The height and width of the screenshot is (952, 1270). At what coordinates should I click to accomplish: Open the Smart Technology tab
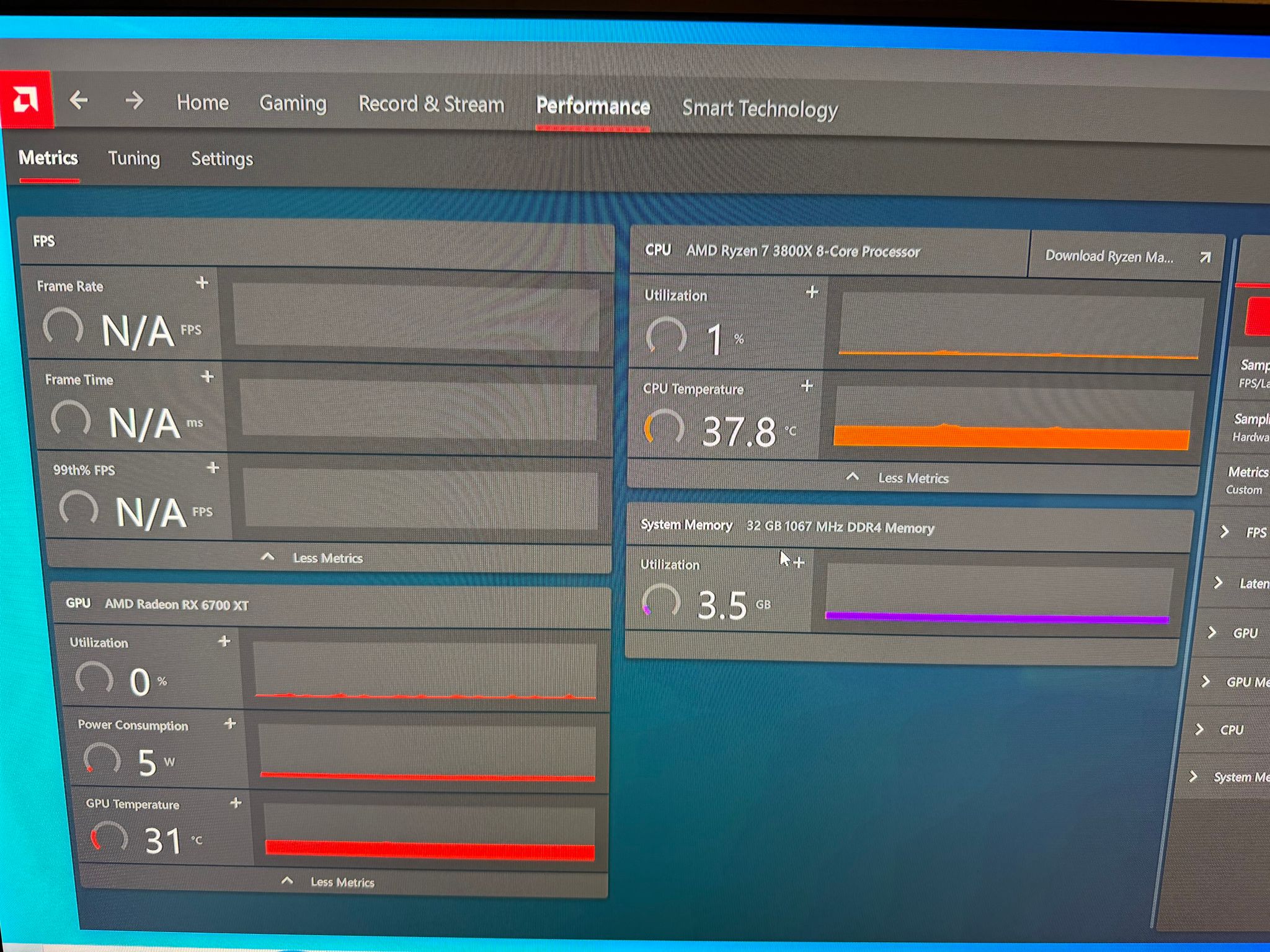[760, 109]
